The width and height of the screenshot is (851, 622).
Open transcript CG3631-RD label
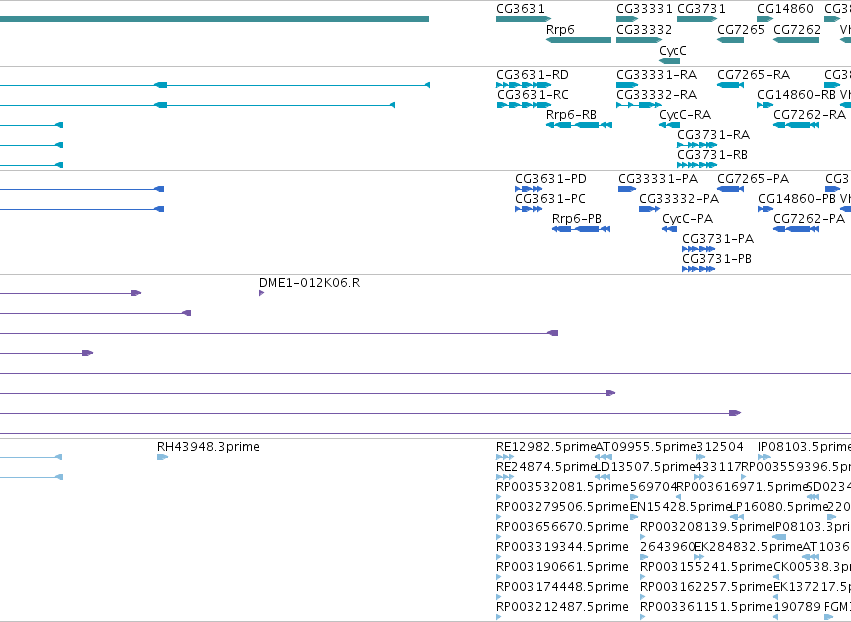[532, 75]
